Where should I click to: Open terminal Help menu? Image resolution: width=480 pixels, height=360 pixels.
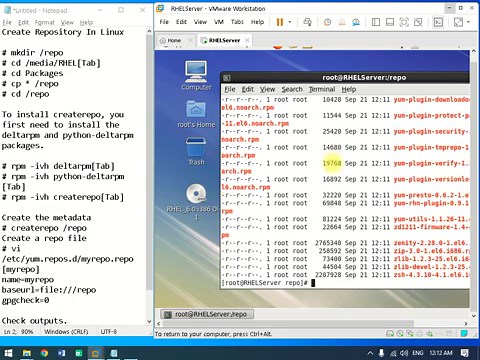349,89
